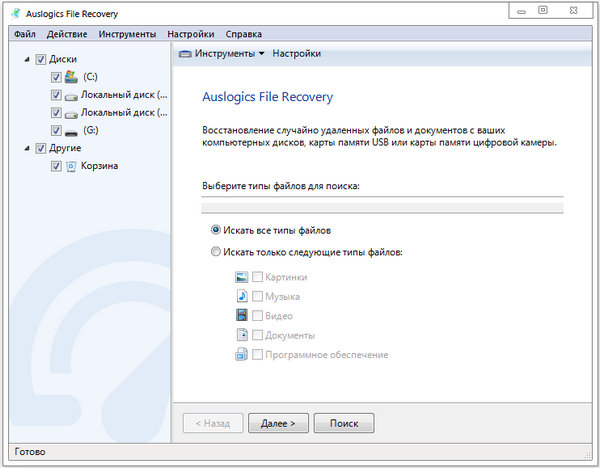This screenshot has width=600, height=468.
Task: Click the Видео film icon
Action: tap(241, 316)
